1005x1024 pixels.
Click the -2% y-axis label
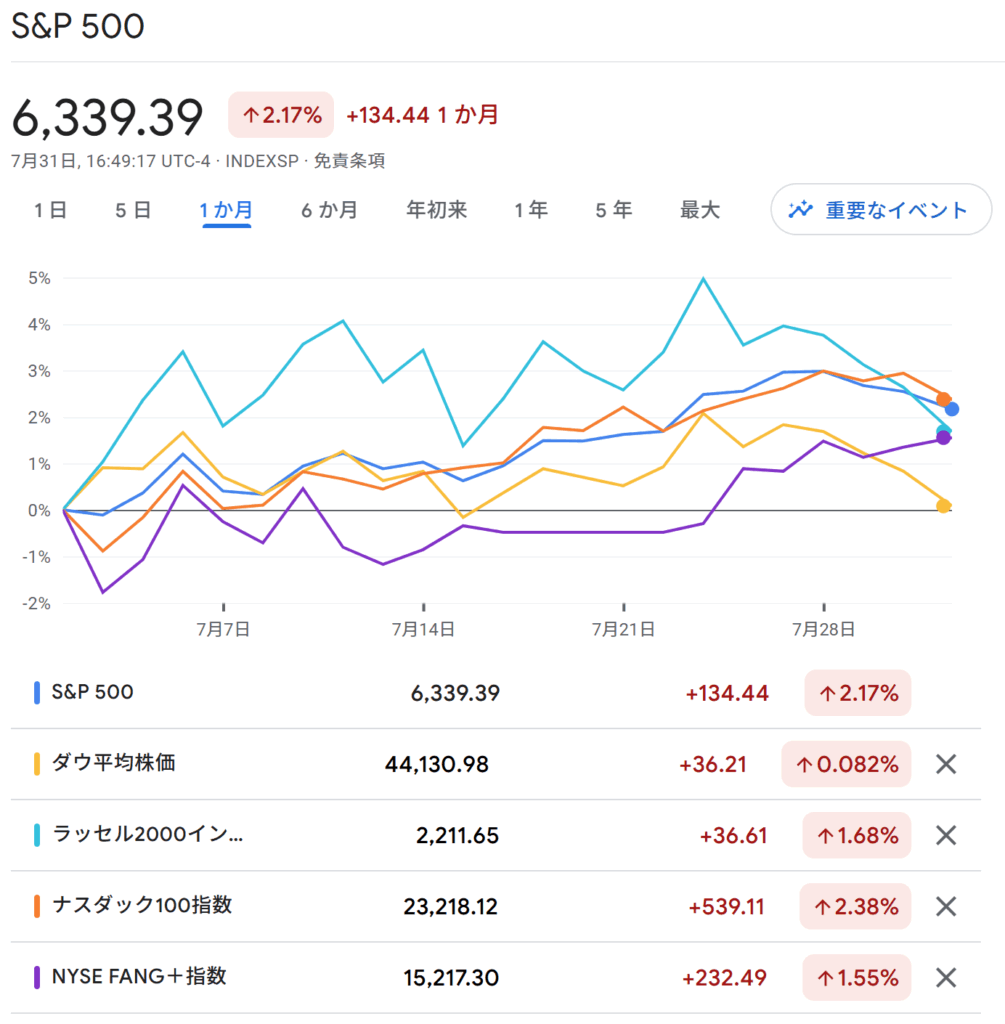[37, 603]
